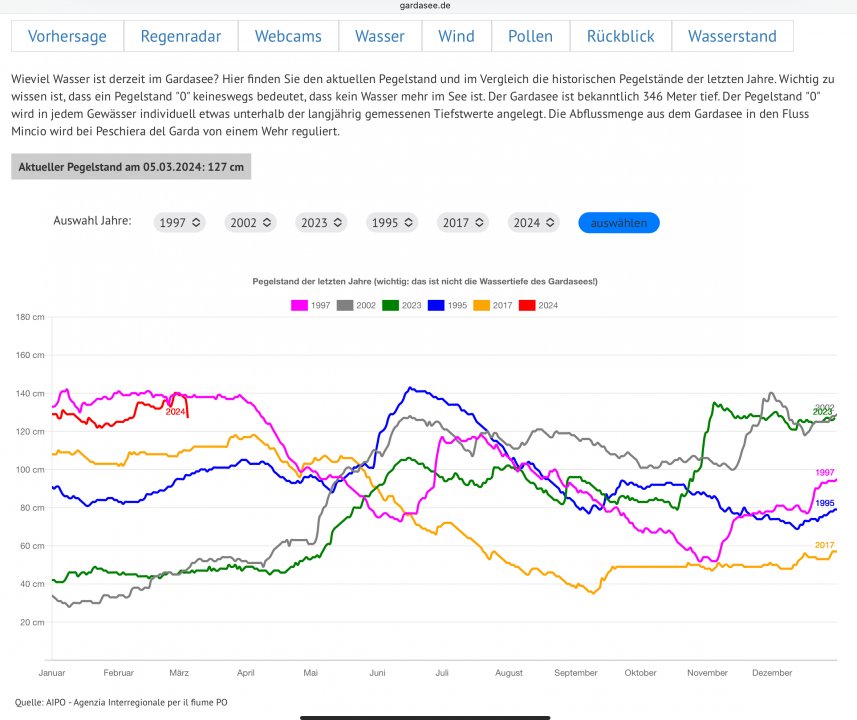Expand the 1995 year dropdown
Screen dimensions: 857x720
[393, 223]
